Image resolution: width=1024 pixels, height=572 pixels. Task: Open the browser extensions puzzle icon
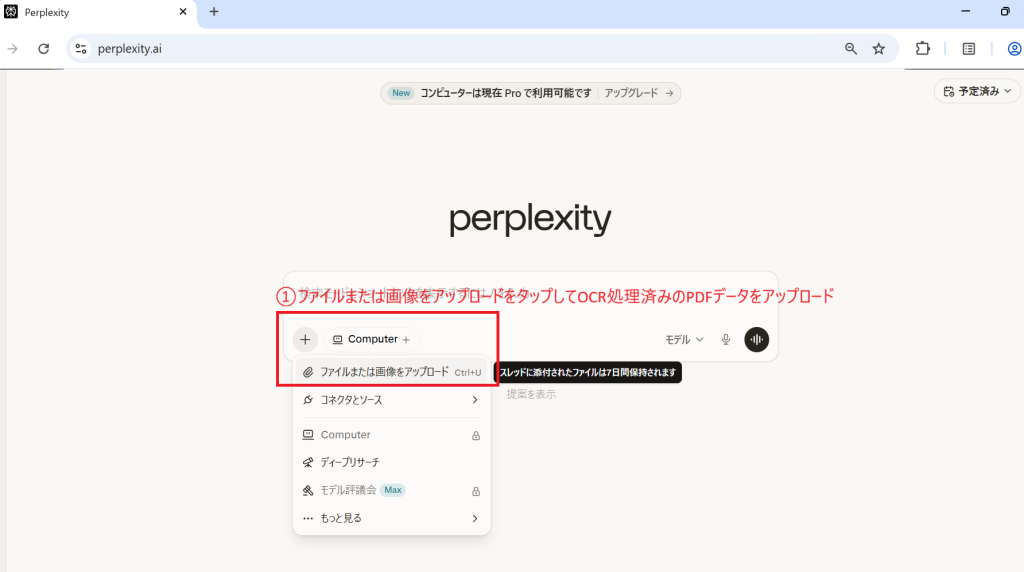pyautogui.click(x=923, y=48)
